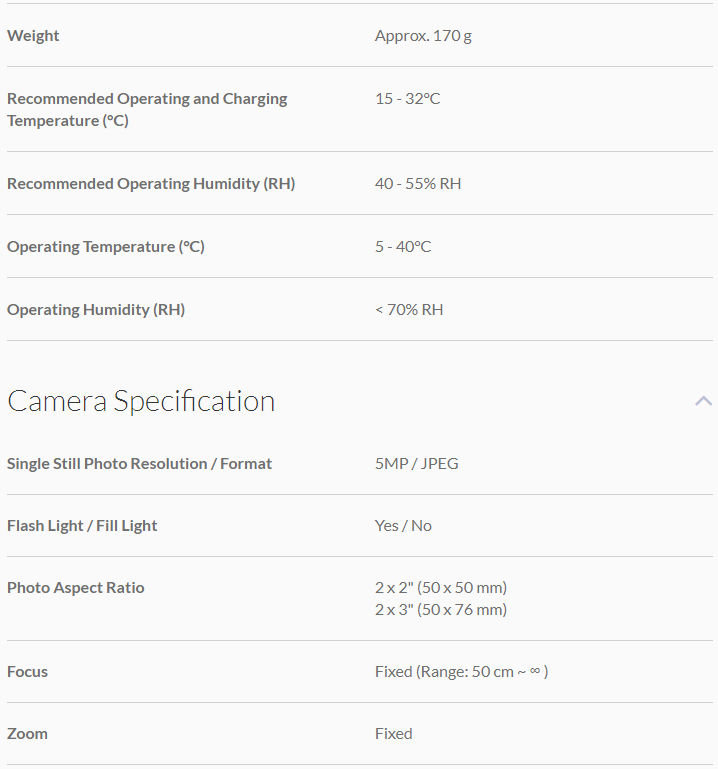Collapse the Camera Specification section chevron
718x769 pixels.
tap(703, 401)
